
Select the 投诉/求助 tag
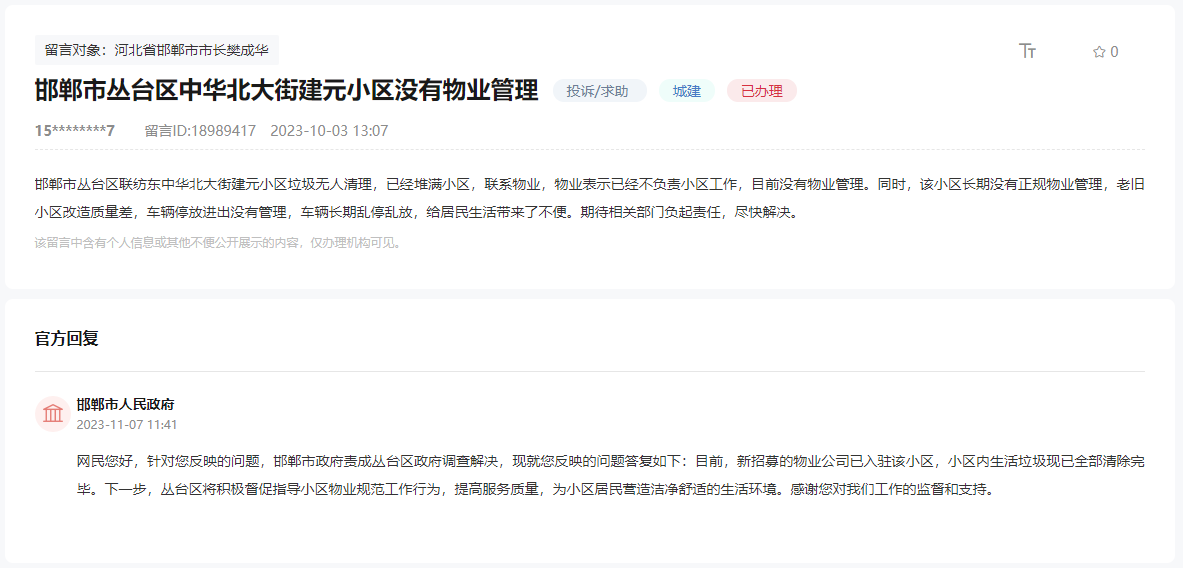point(600,91)
